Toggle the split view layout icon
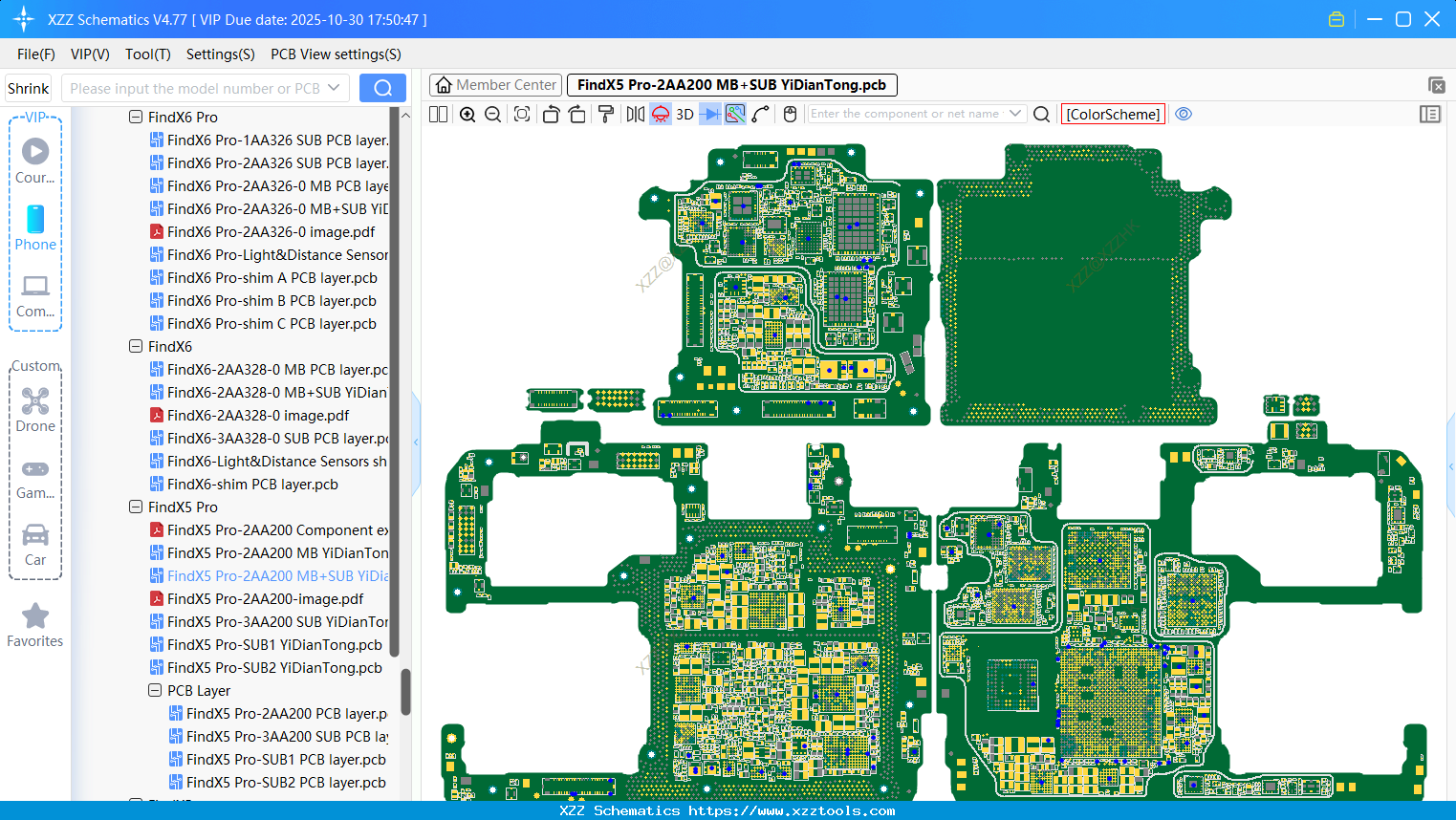The height and width of the screenshot is (820, 1456). (439, 114)
